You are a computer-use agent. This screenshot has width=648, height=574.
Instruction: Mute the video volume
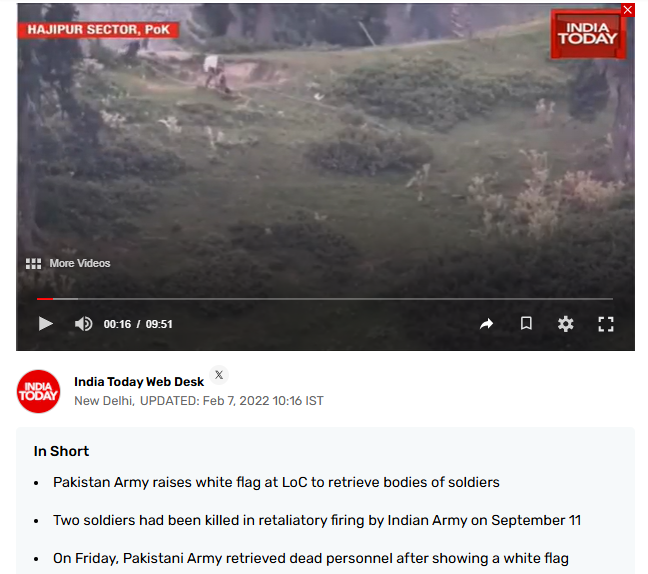(x=83, y=324)
